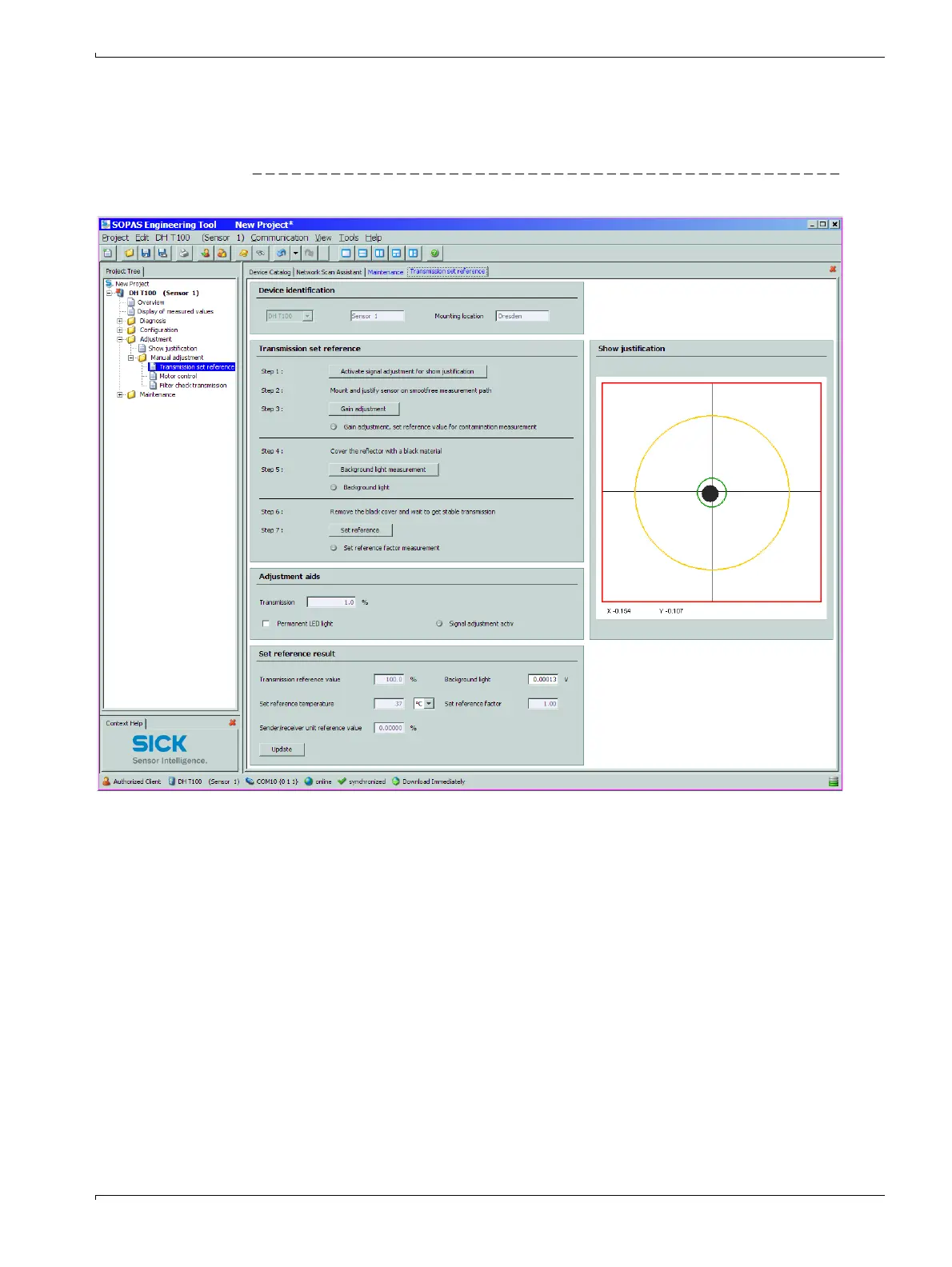This screenshot has height=1267, width=952.
Task: Collapse the DH T100 (Sensor 1) tree node
Action: coord(110,293)
